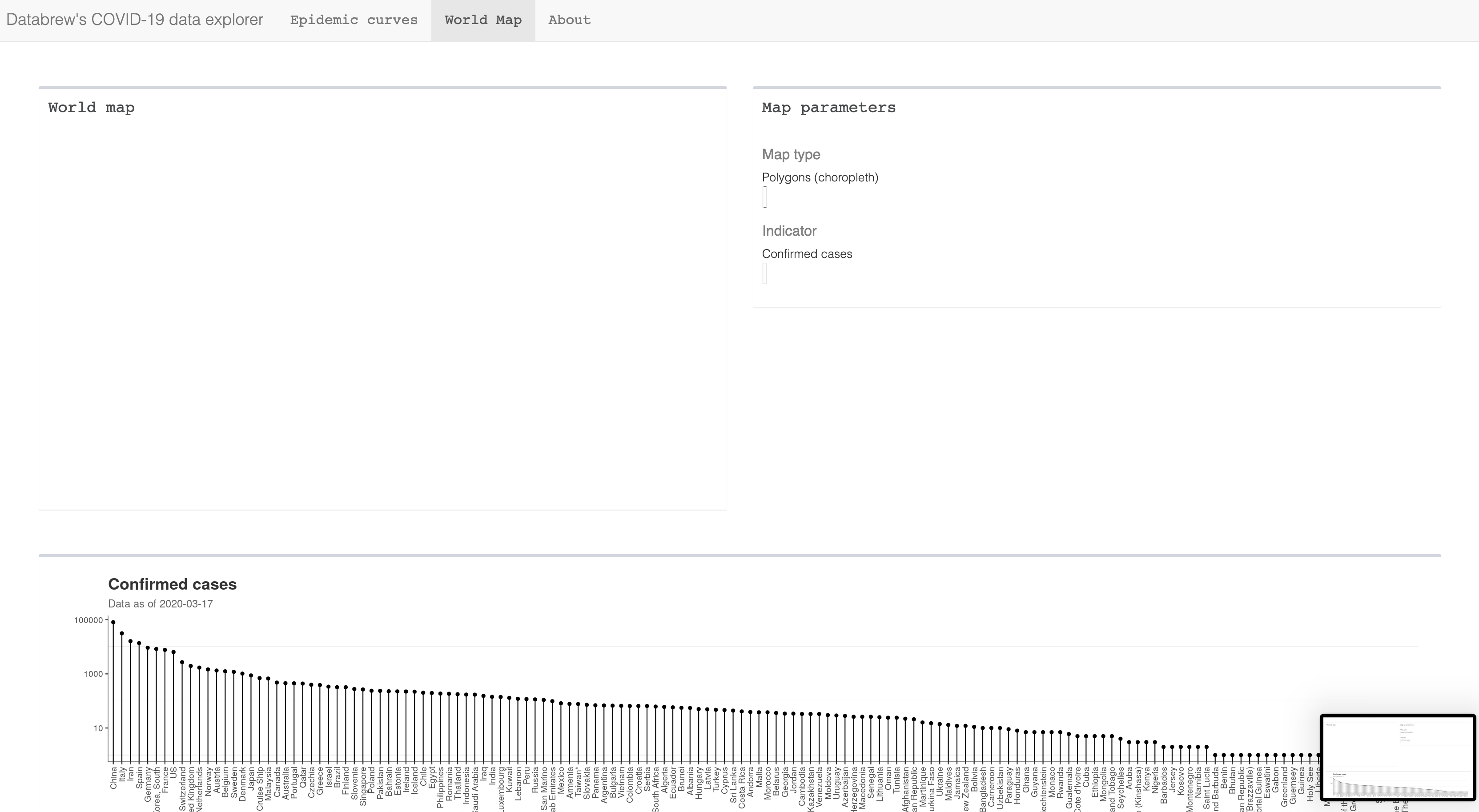This screenshot has width=1479, height=812.
Task: Click the World map panel heading
Action: (x=91, y=108)
